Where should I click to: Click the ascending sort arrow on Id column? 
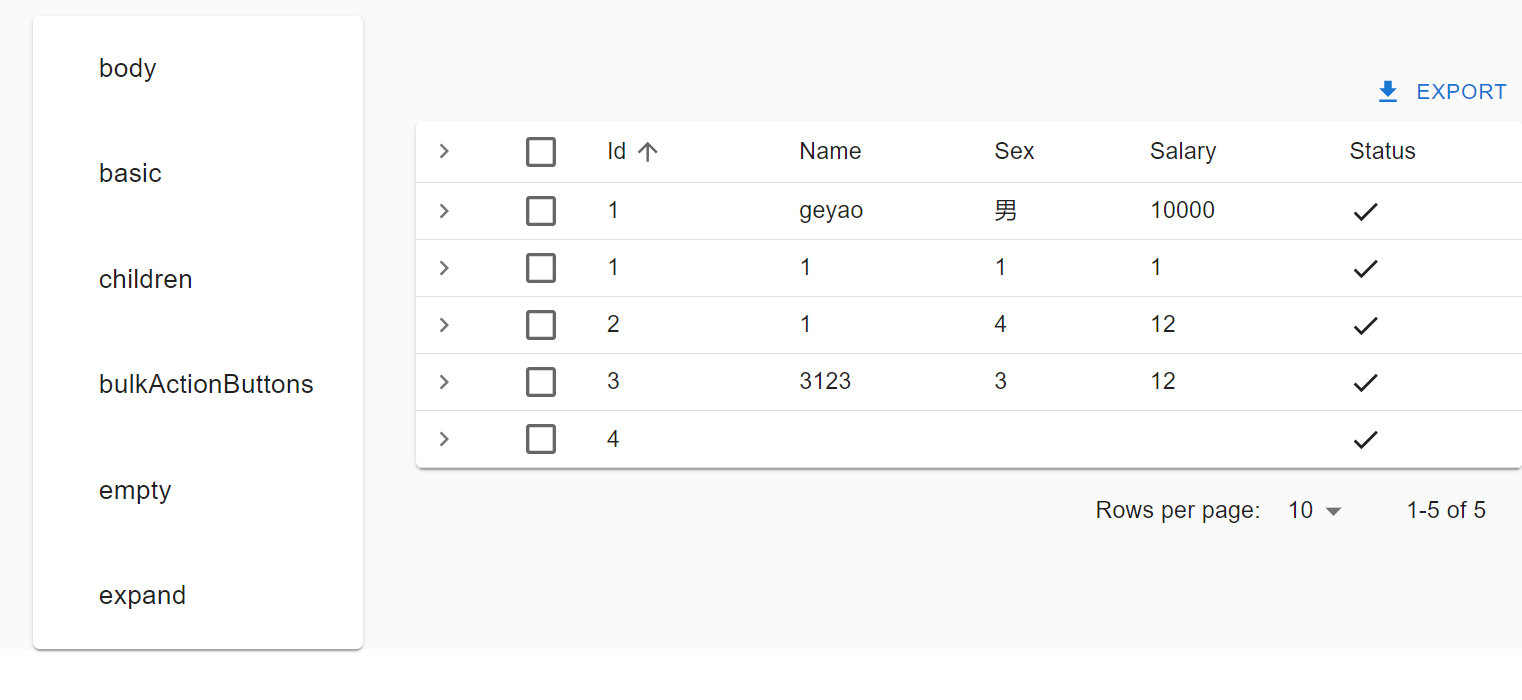(648, 151)
